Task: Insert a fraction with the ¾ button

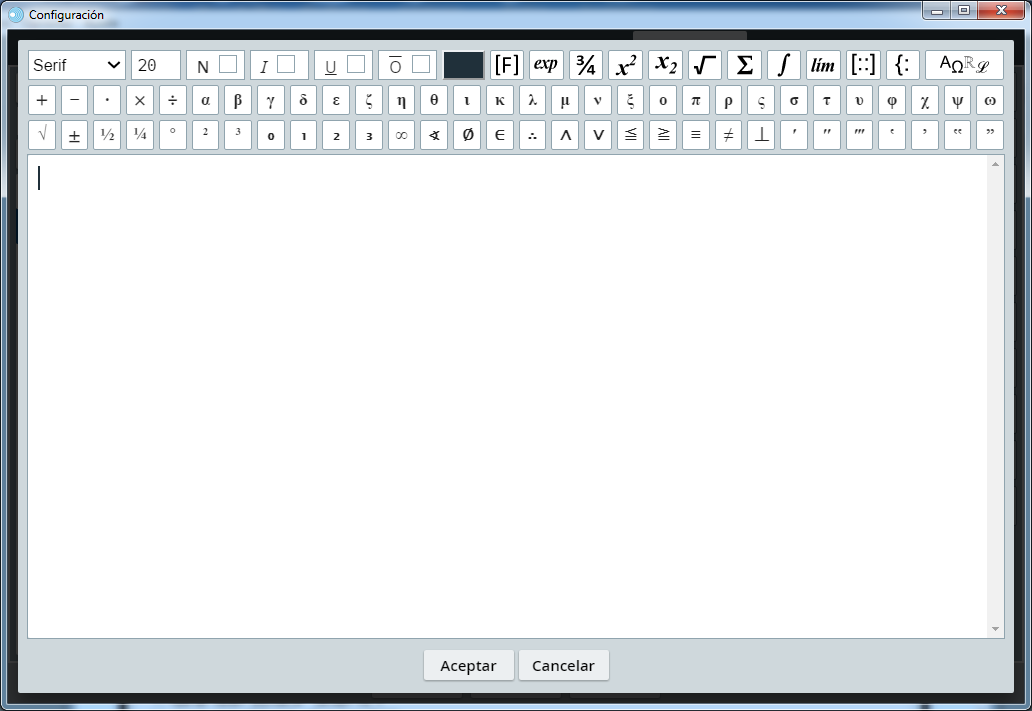Action: pyautogui.click(x=586, y=65)
